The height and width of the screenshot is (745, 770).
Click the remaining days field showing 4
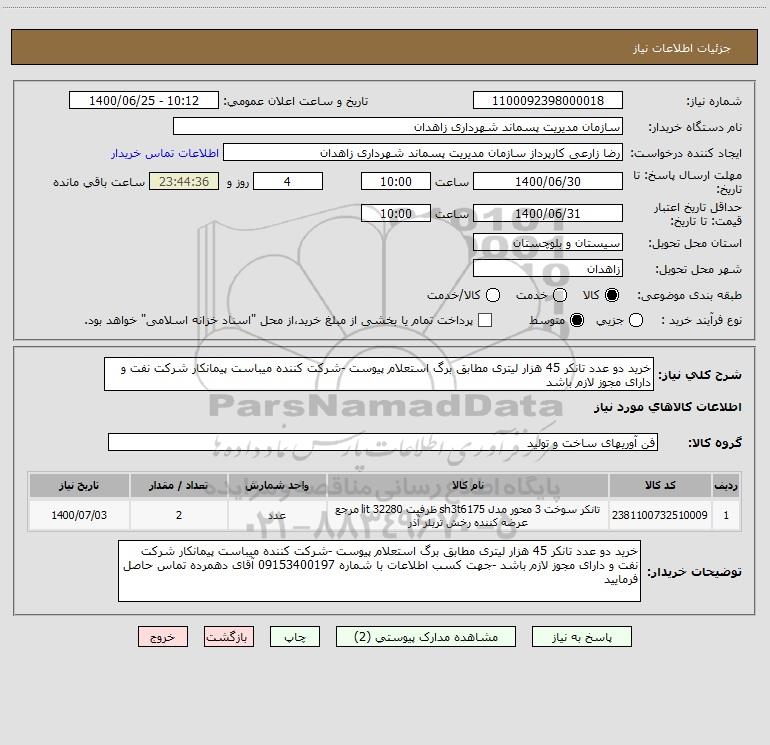tap(288, 181)
